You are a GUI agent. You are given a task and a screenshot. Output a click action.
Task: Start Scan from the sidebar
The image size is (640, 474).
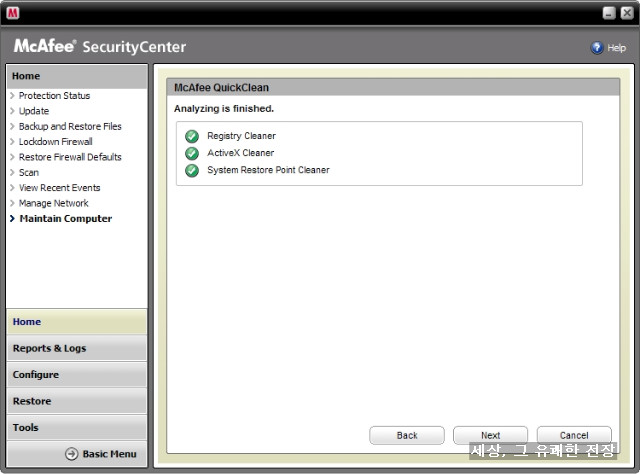point(29,173)
